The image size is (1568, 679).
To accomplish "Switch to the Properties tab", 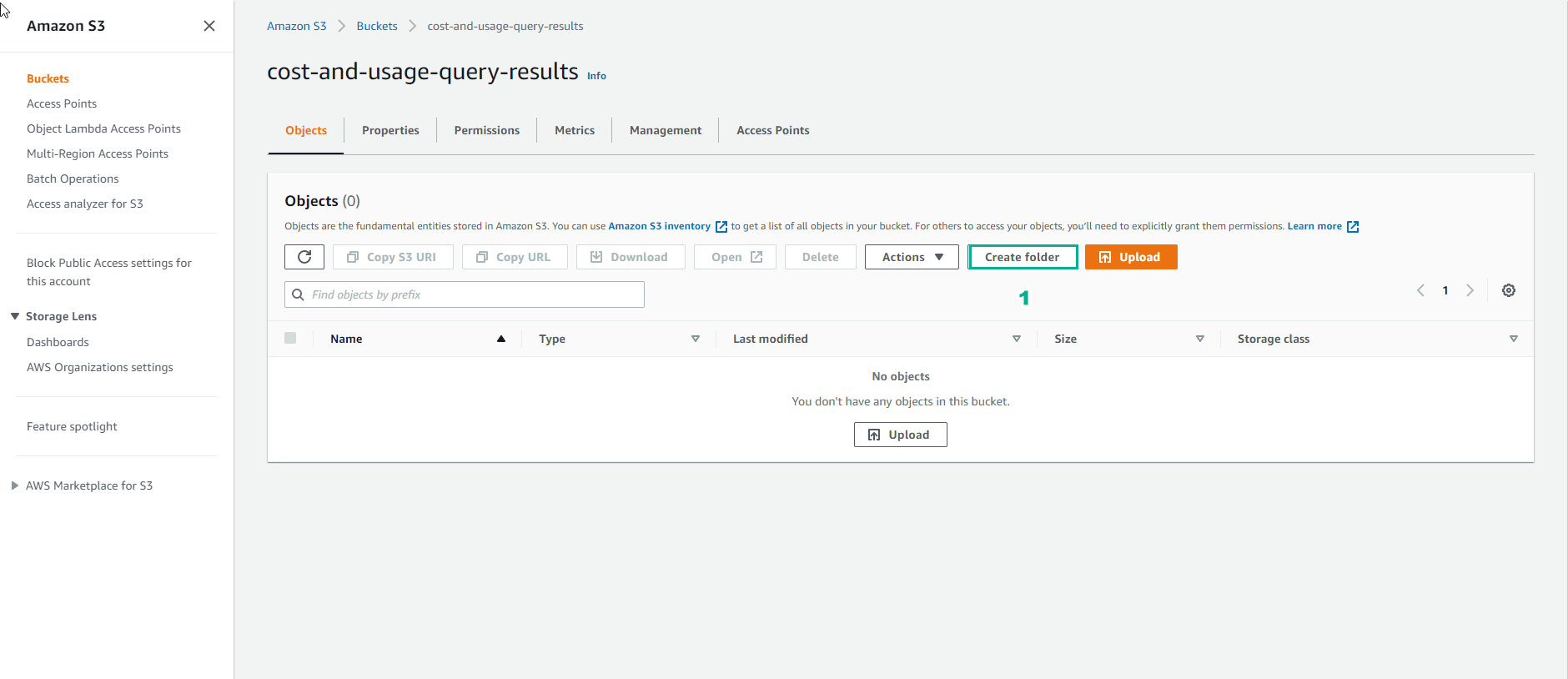I will click(390, 130).
